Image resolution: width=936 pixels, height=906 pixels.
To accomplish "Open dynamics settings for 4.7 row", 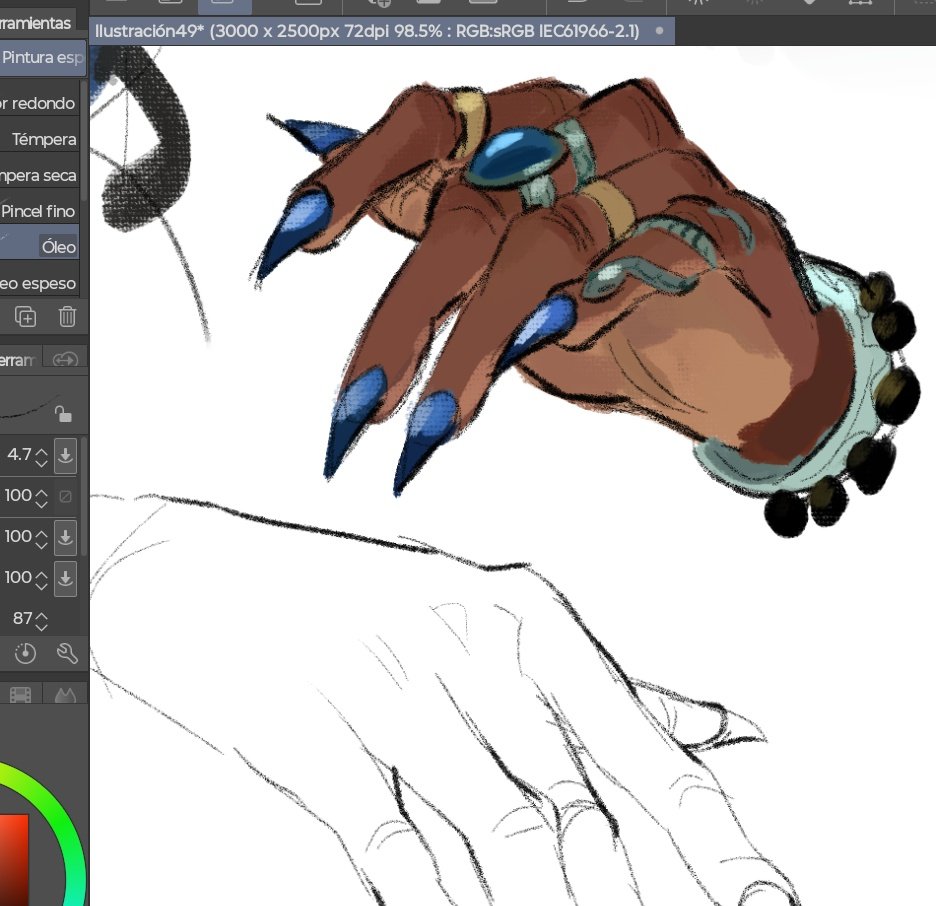I will point(65,455).
